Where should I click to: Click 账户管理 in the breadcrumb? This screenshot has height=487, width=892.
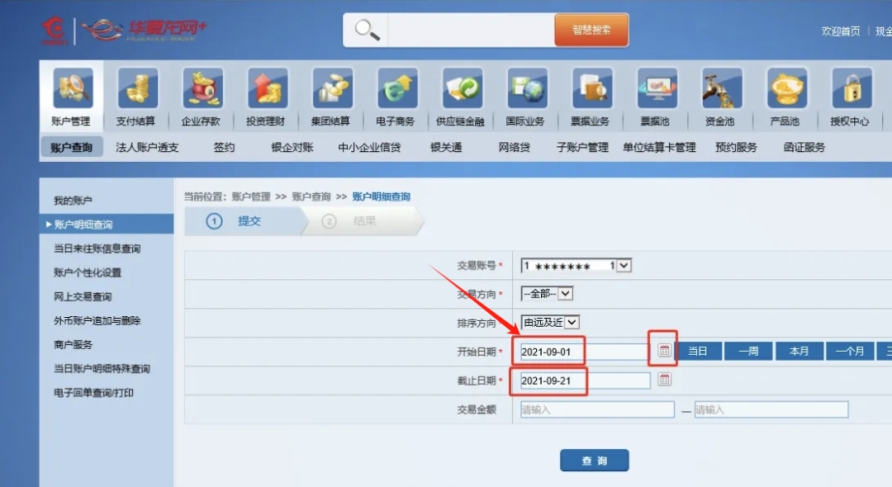coord(251,196)
